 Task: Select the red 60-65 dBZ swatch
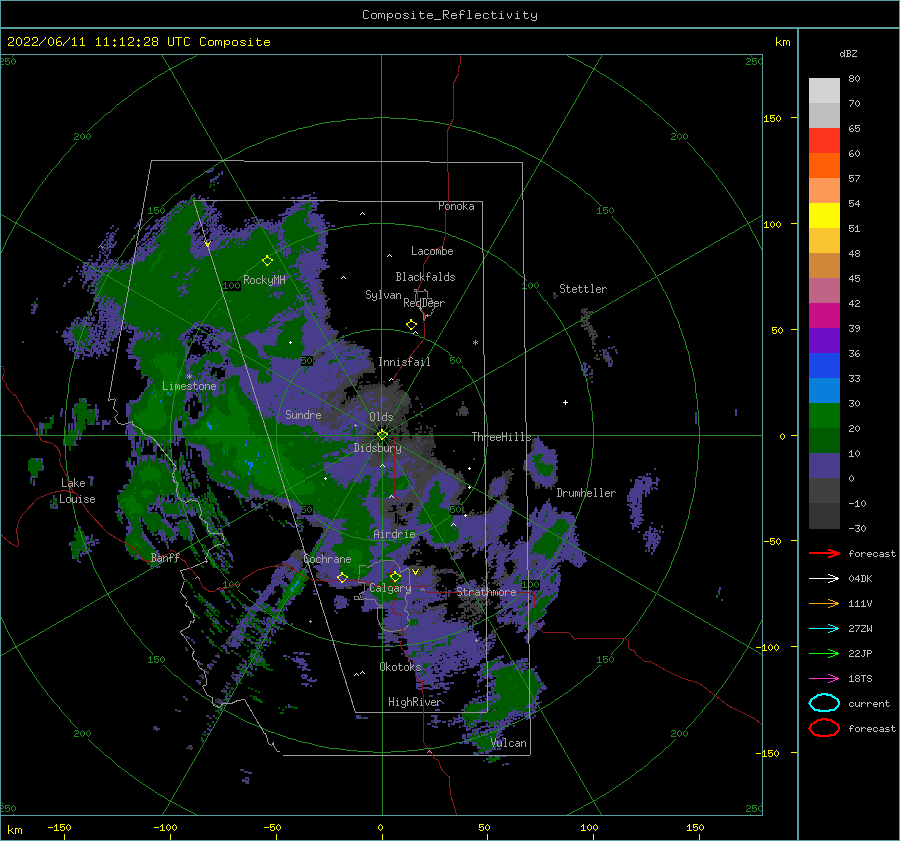[824, 140]
